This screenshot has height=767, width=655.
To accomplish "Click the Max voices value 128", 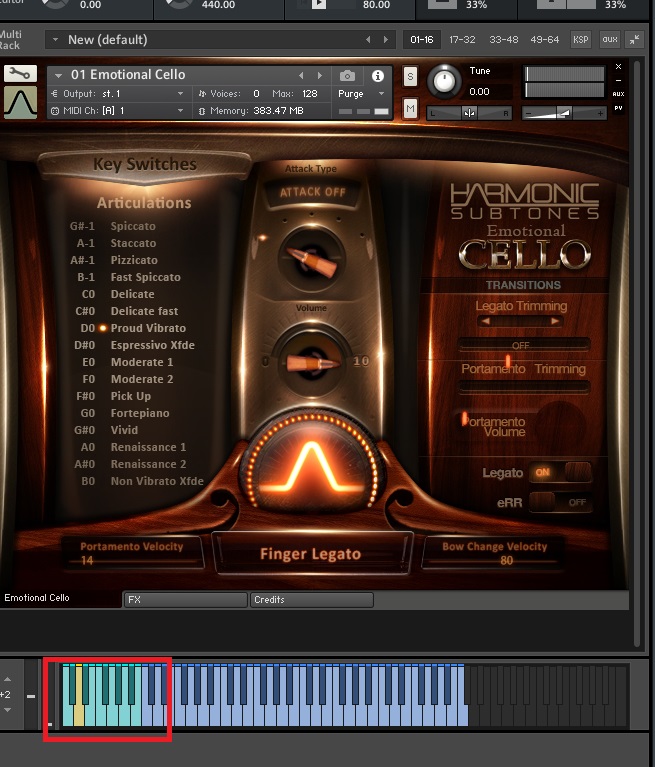I will (x=310, y=93).
